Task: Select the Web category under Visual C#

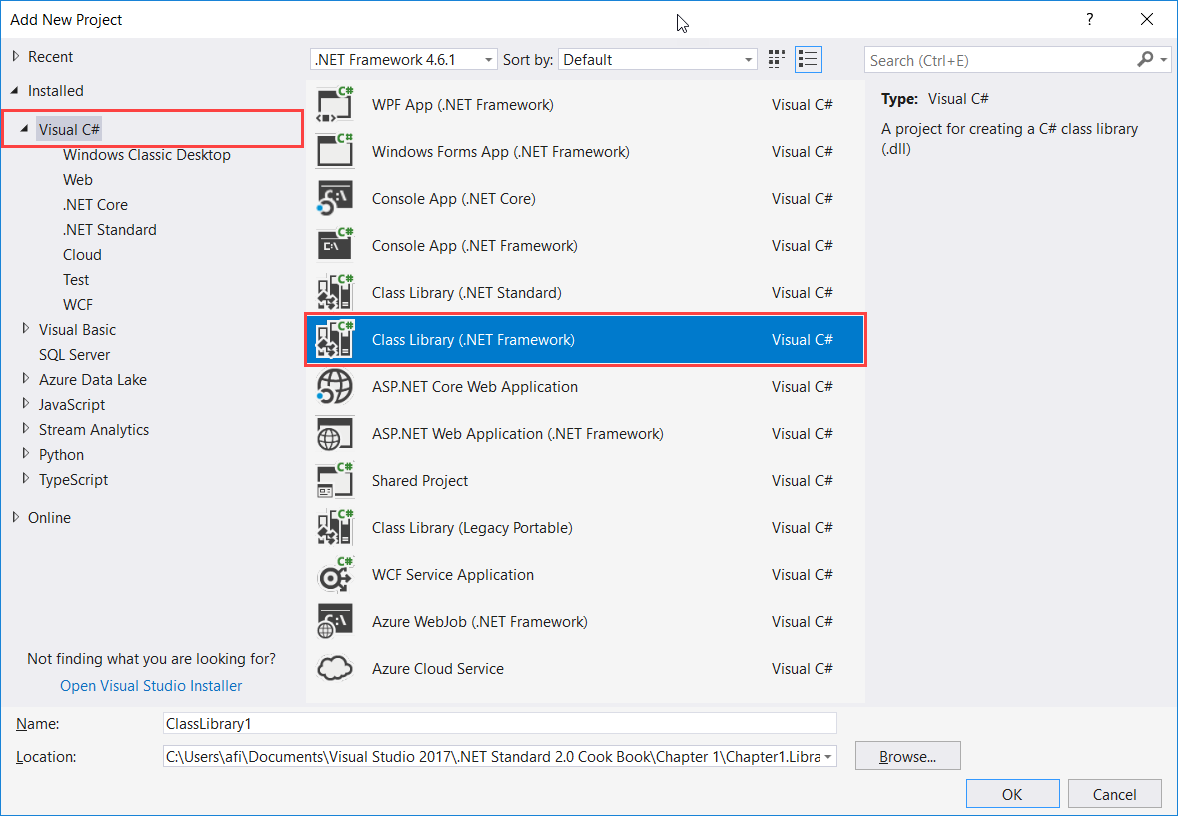Action: point(77,180)
